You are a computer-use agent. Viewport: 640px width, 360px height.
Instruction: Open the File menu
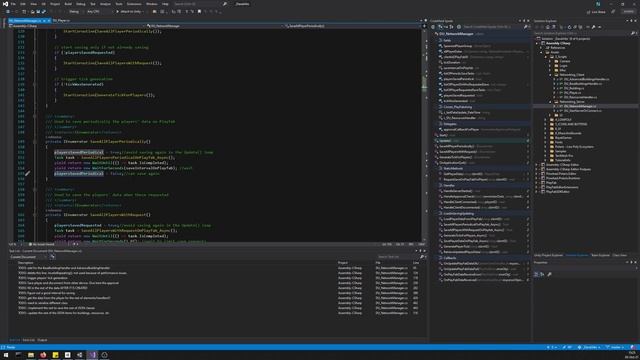(13, 4)
